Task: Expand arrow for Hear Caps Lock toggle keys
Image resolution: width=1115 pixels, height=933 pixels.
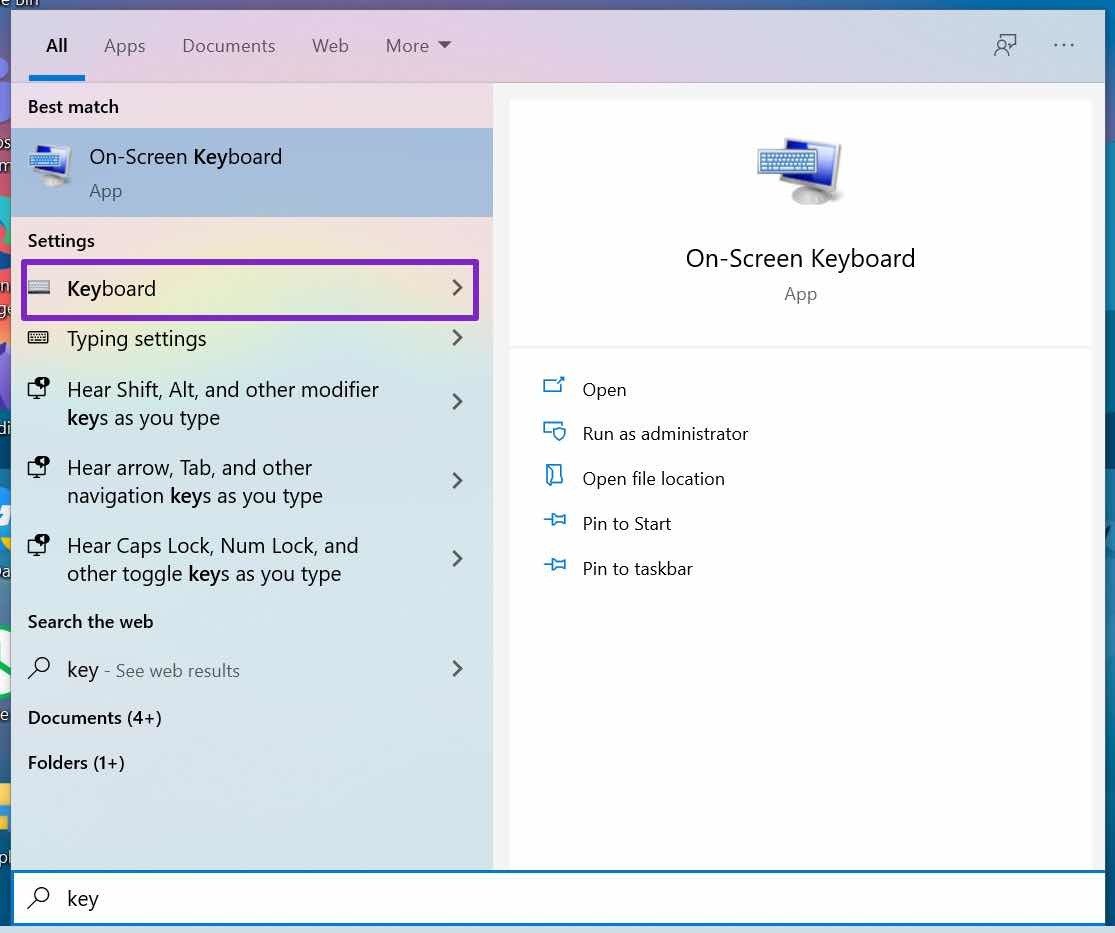Action: click(457, 559)
